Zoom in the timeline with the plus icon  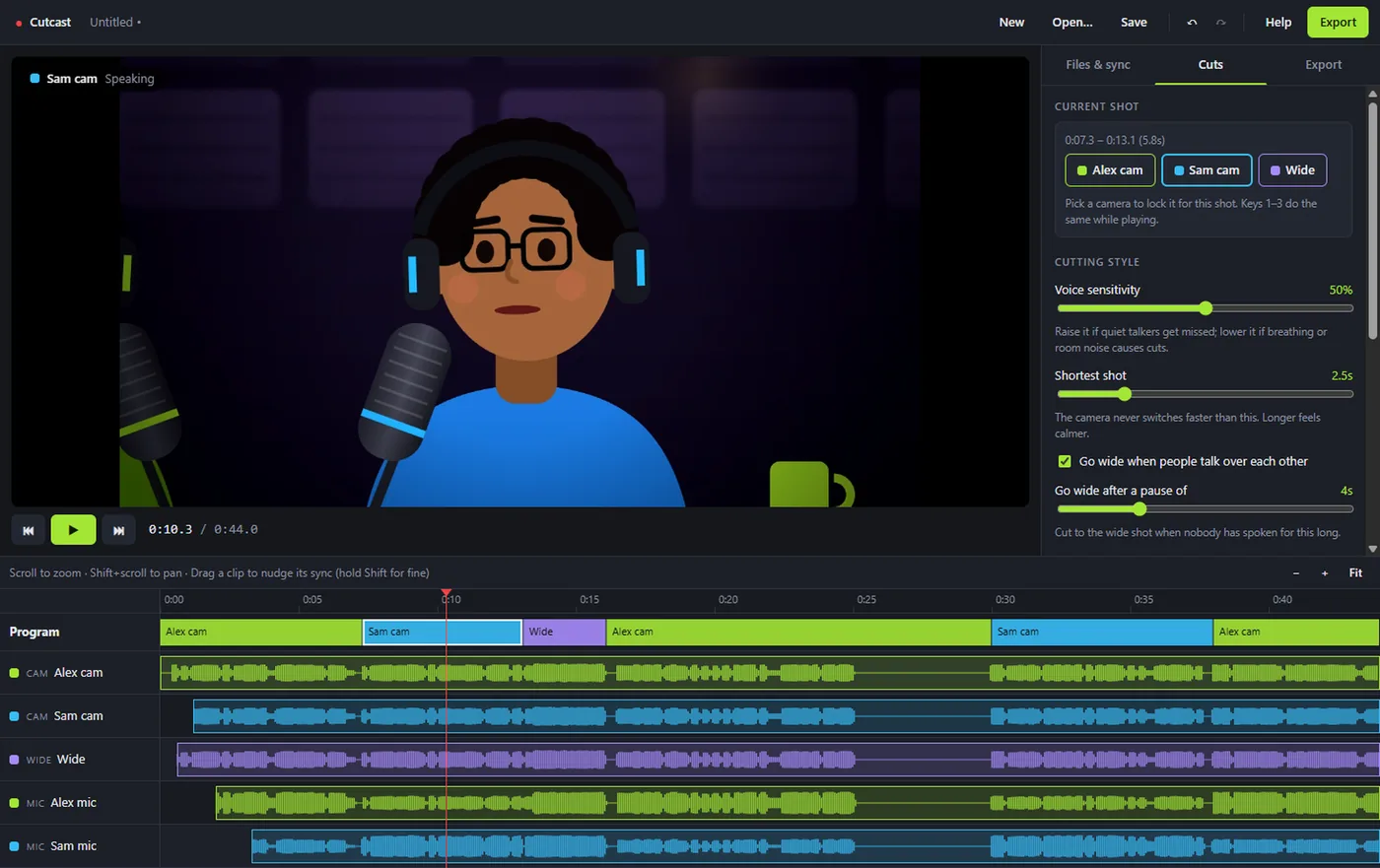click(1325, 573)
